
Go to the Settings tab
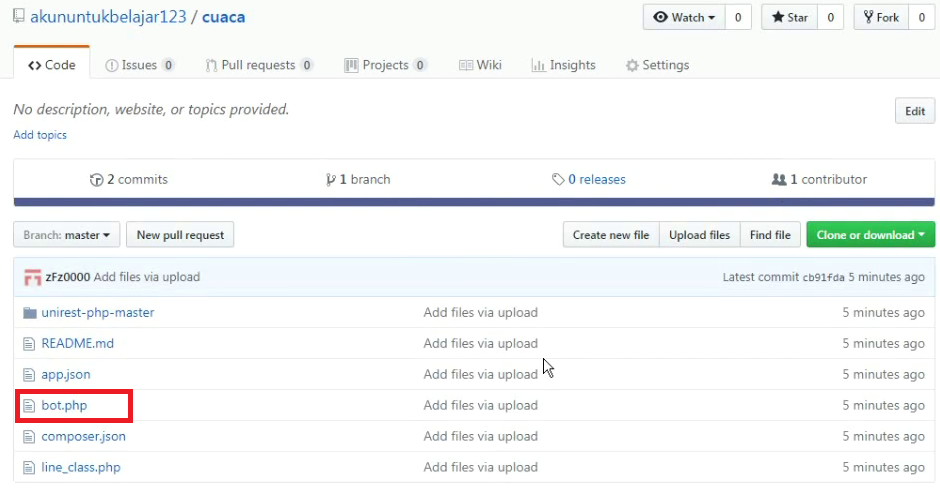click(x=657, y=65)
